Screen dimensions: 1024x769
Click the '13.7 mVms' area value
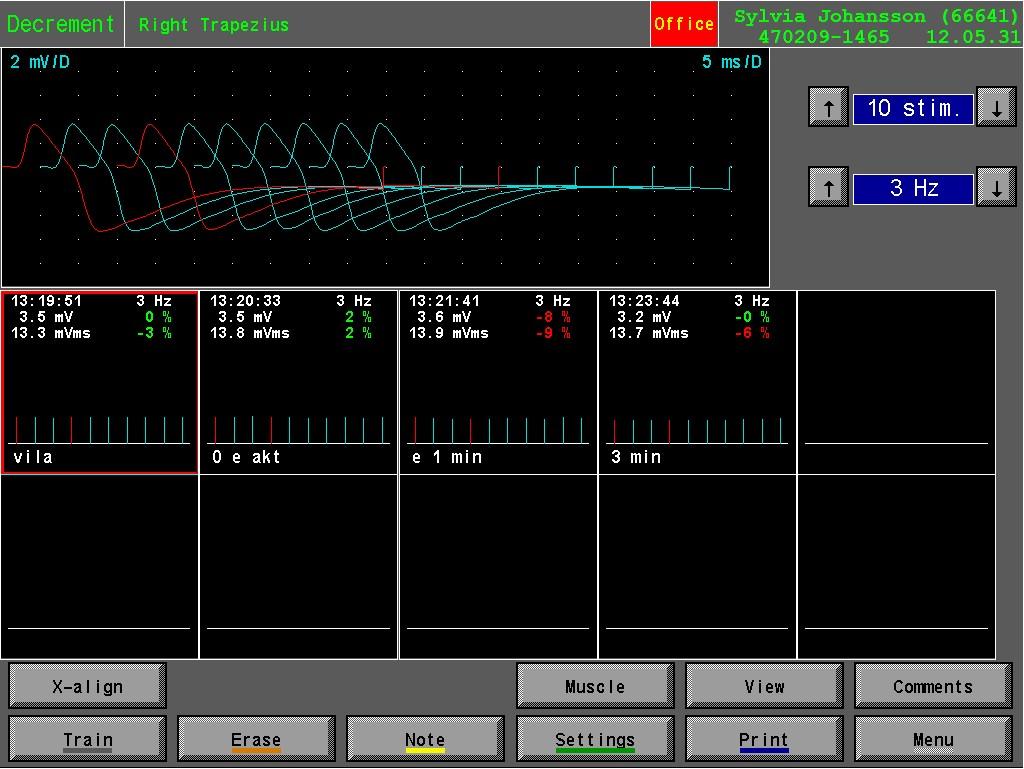click(x=648, y=333)
